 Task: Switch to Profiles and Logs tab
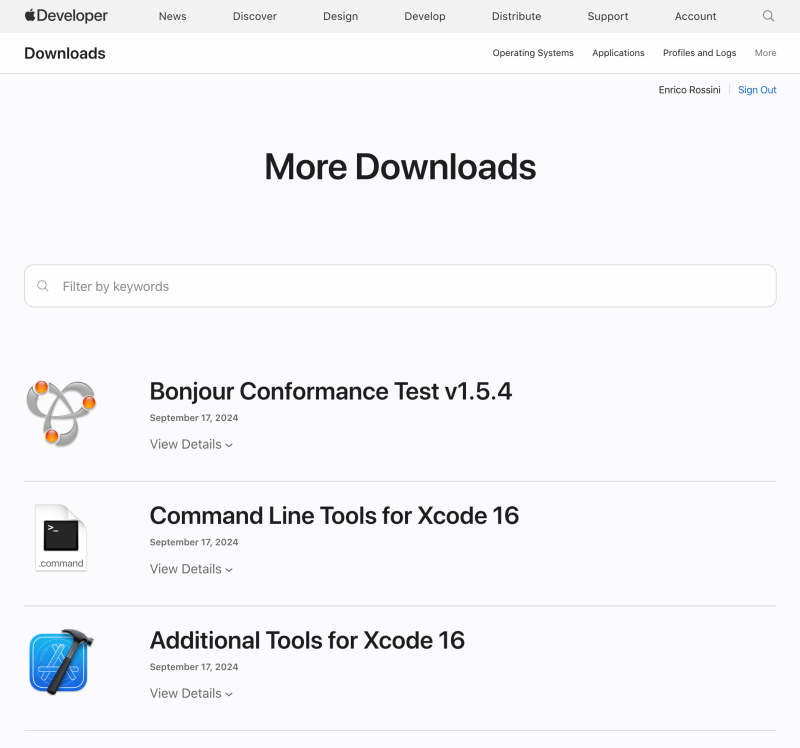699,53
